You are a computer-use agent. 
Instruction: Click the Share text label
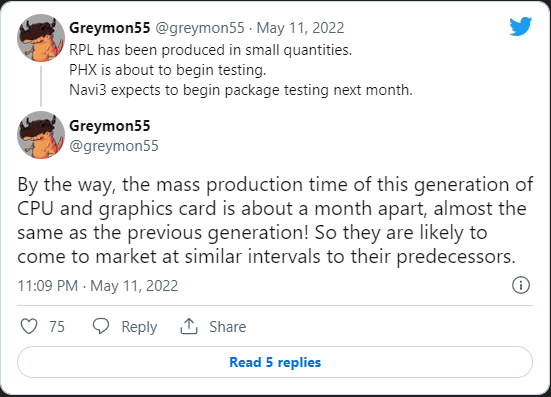[x=228, y=327]
